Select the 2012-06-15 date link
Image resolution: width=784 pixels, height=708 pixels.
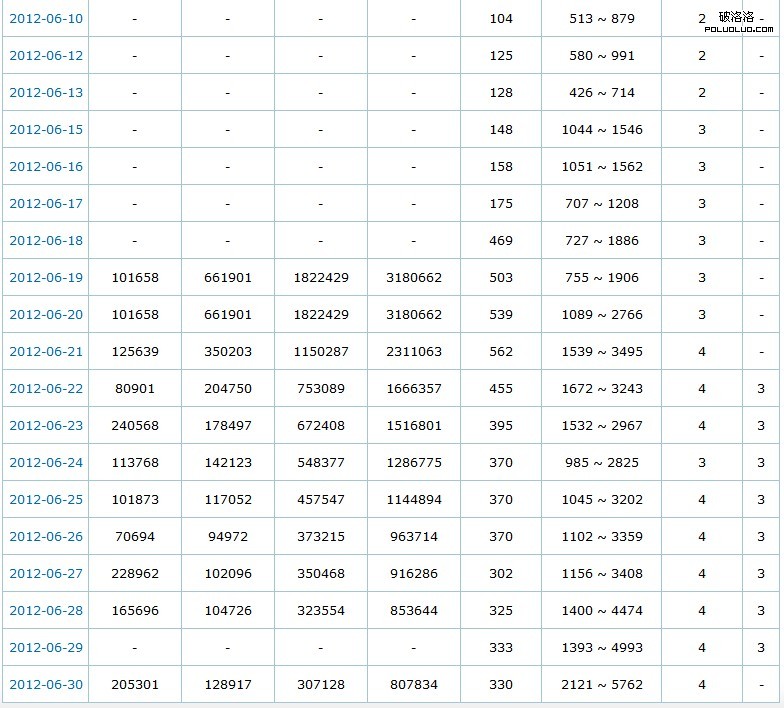[x=46, y=130]
